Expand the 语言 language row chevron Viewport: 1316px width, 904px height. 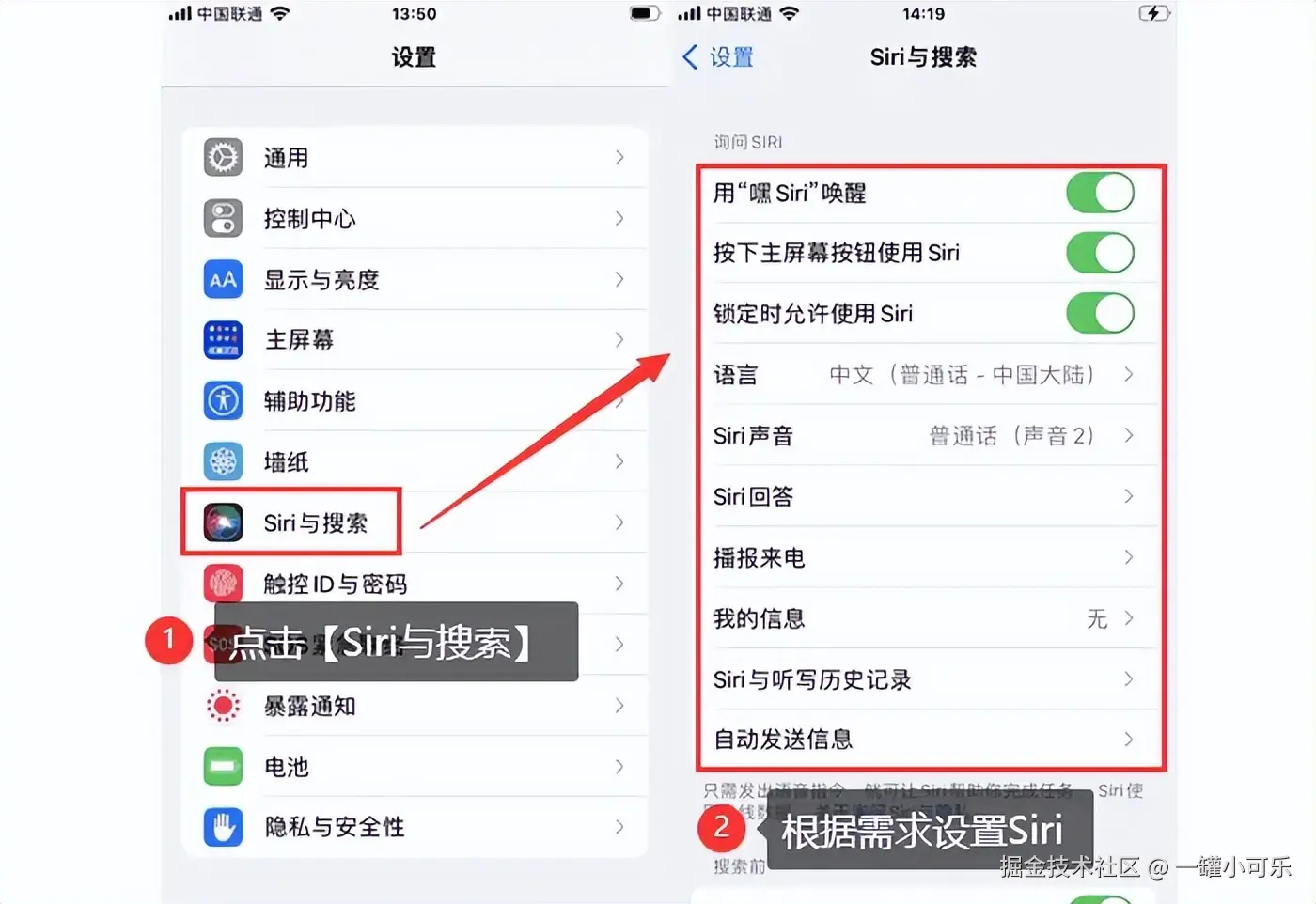tap(1129, 375)
